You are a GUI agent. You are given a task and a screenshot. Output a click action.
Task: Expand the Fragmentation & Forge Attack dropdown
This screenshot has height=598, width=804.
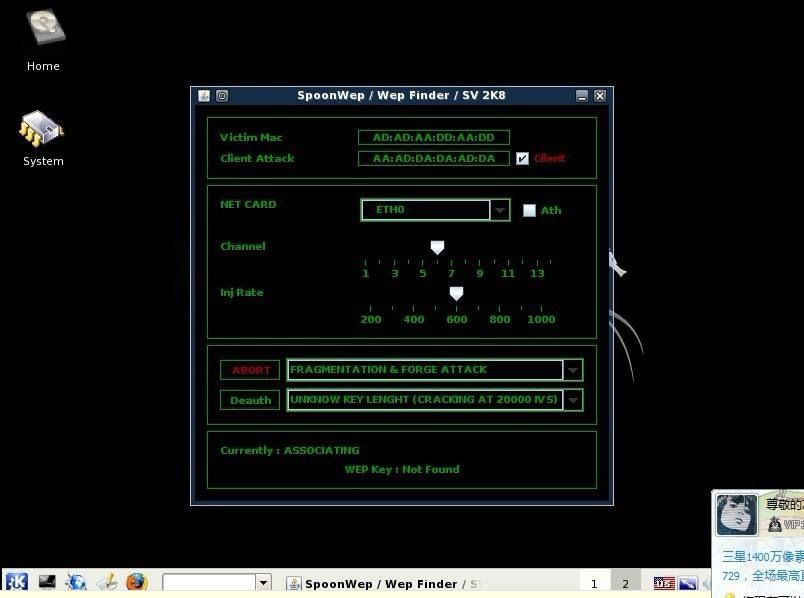point(573,370)
